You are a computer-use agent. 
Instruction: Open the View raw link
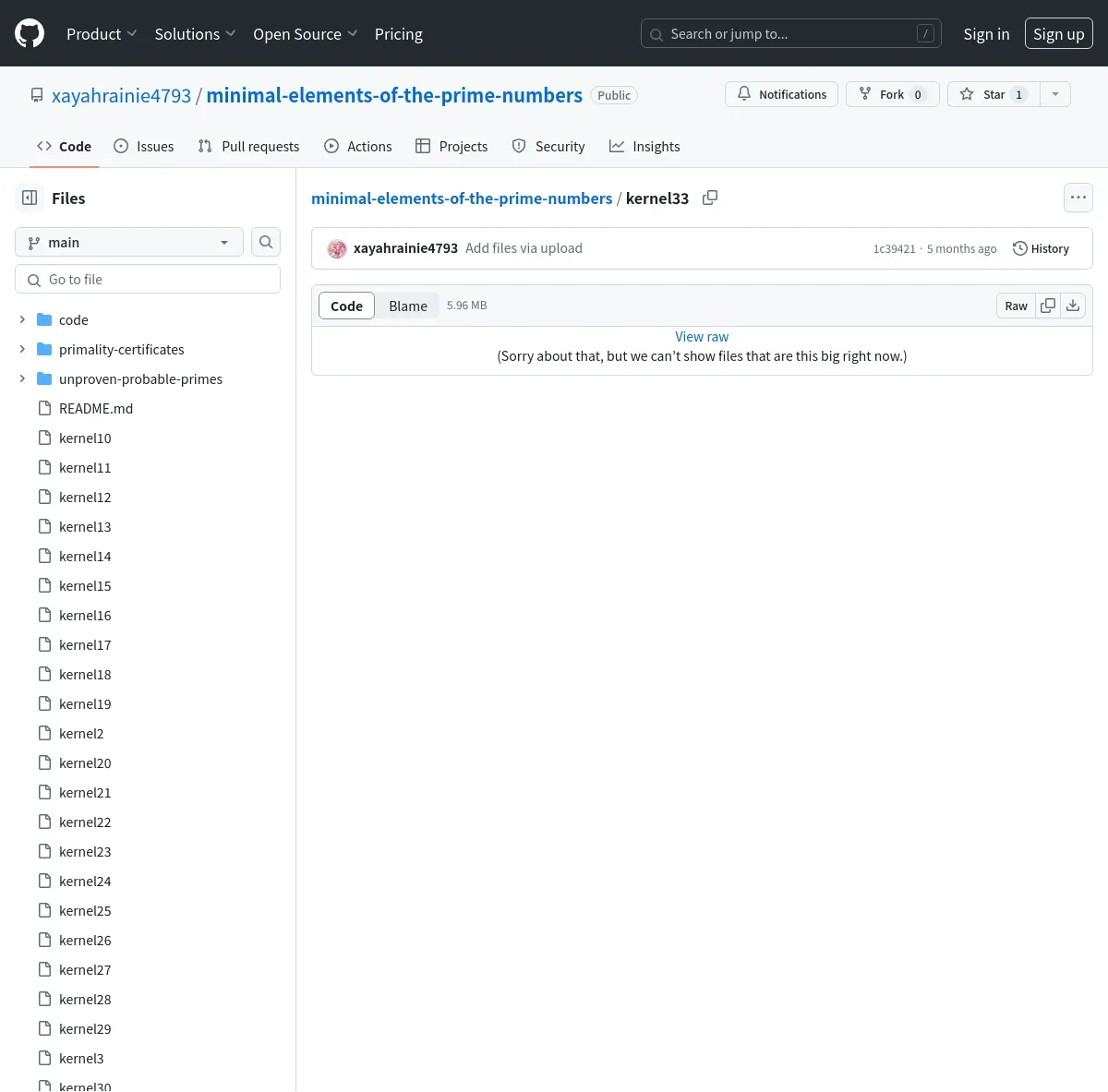tap(702, 337)
